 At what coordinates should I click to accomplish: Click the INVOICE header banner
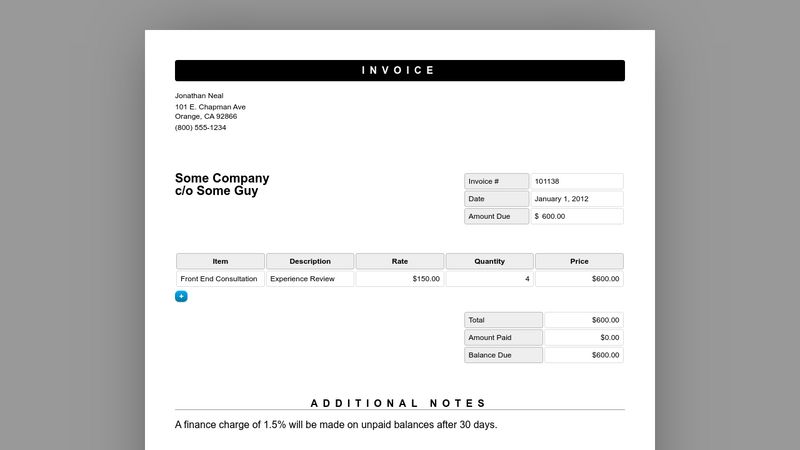tap(399, 70)
